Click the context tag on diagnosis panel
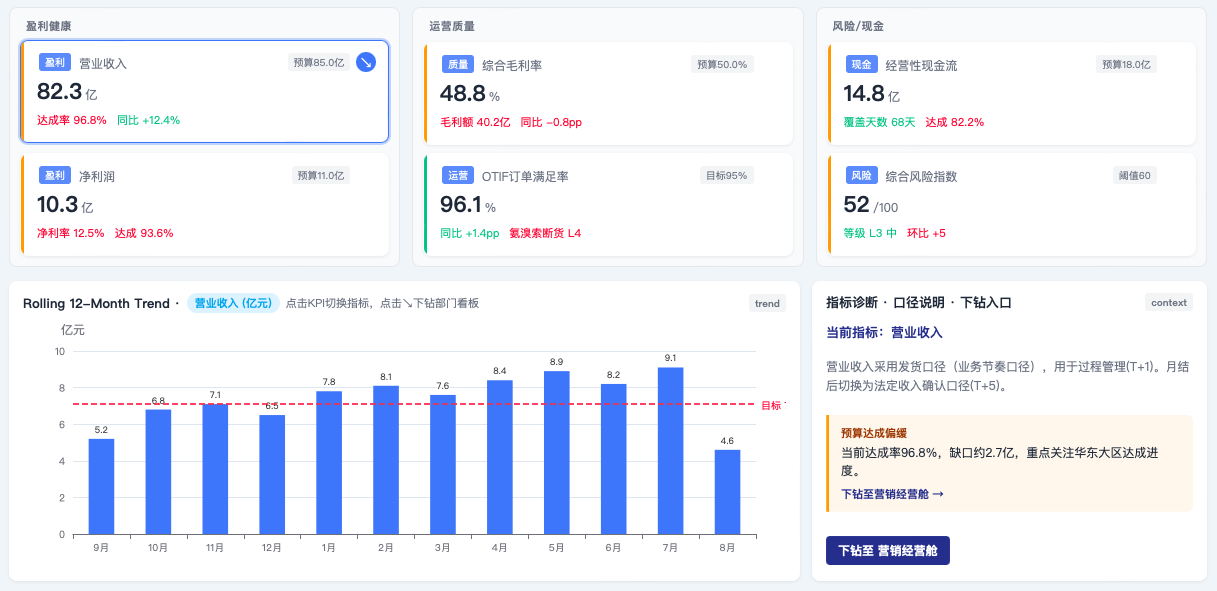Viewport: 1217px width, 591px height. pyautogui.click(x=1169, y=302)
